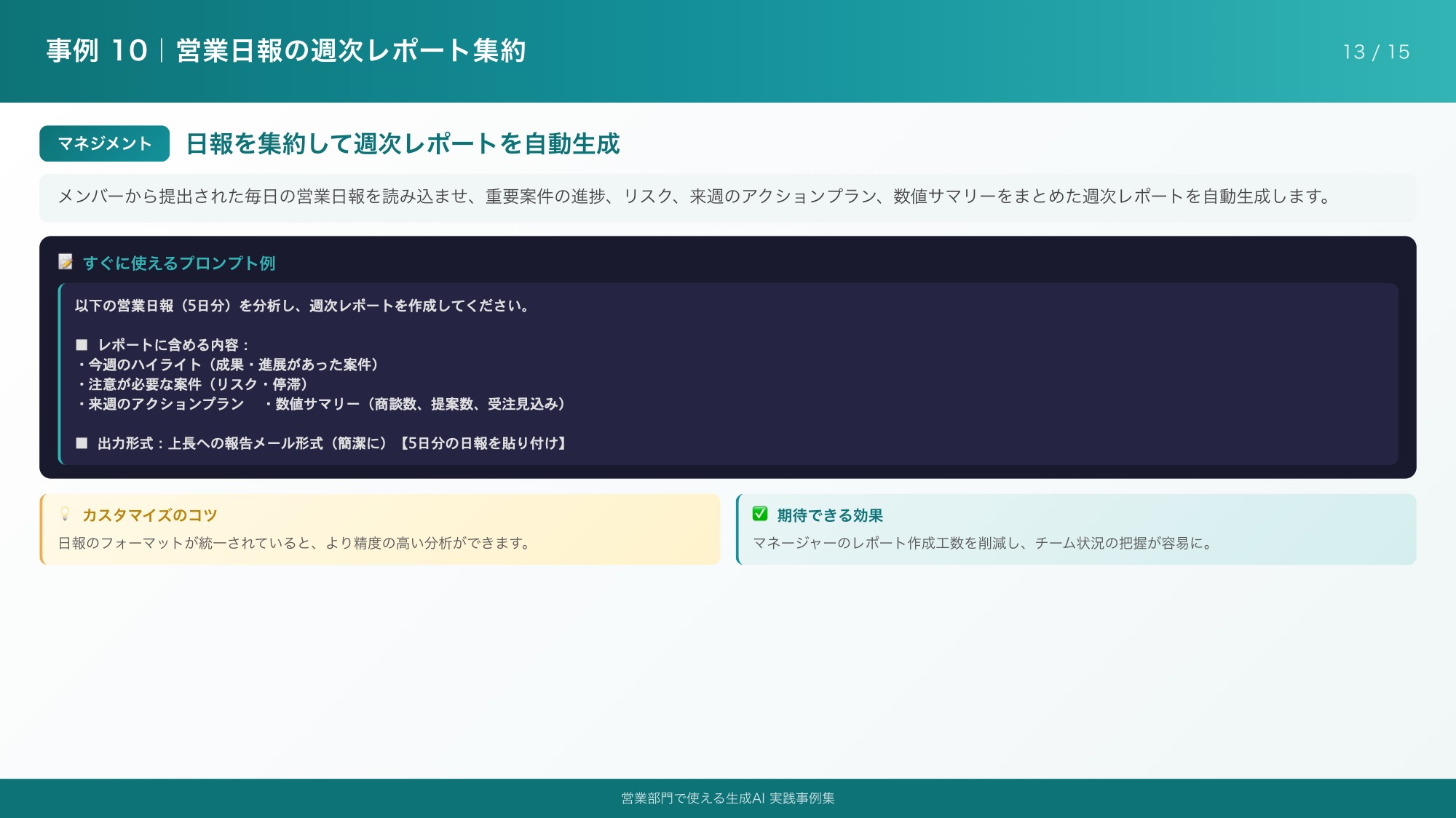Click the bullet 今週のハイライト（成果・進展があった案件）
Screen dimensions: 1456x818
227,365
